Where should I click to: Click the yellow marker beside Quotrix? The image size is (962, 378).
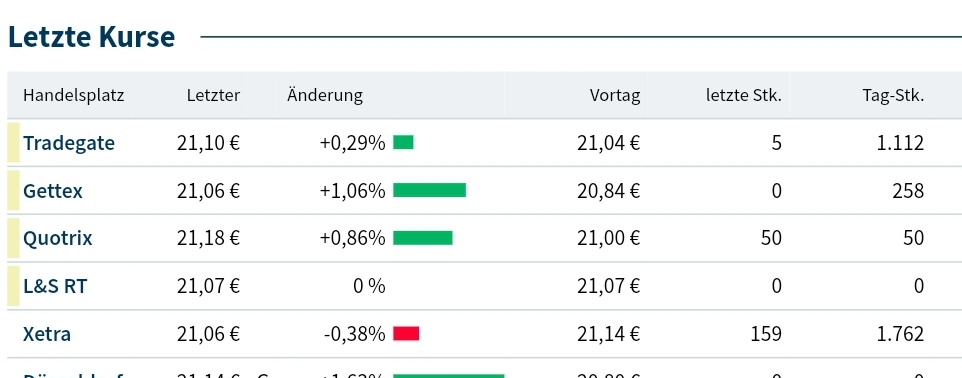[13, 237]
